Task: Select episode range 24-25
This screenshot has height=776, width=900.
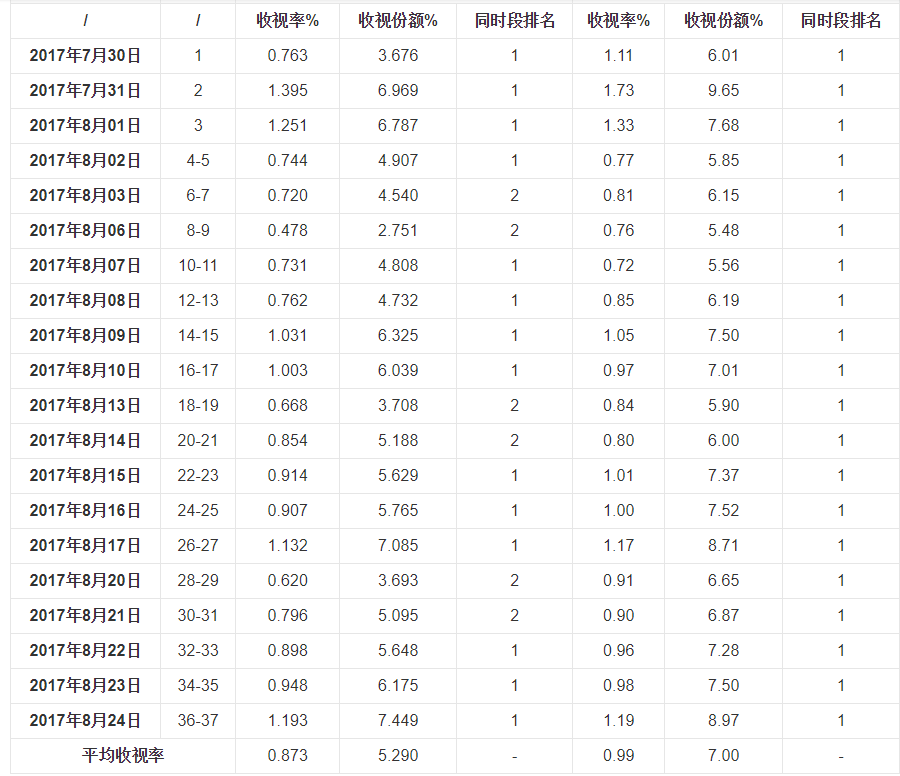Action: coord(198,511)
